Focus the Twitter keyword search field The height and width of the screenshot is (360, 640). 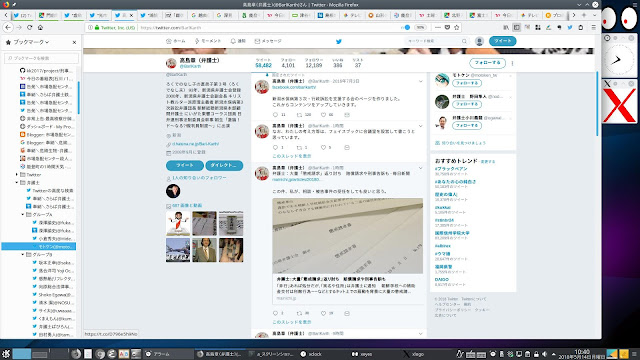pos(436,41)
